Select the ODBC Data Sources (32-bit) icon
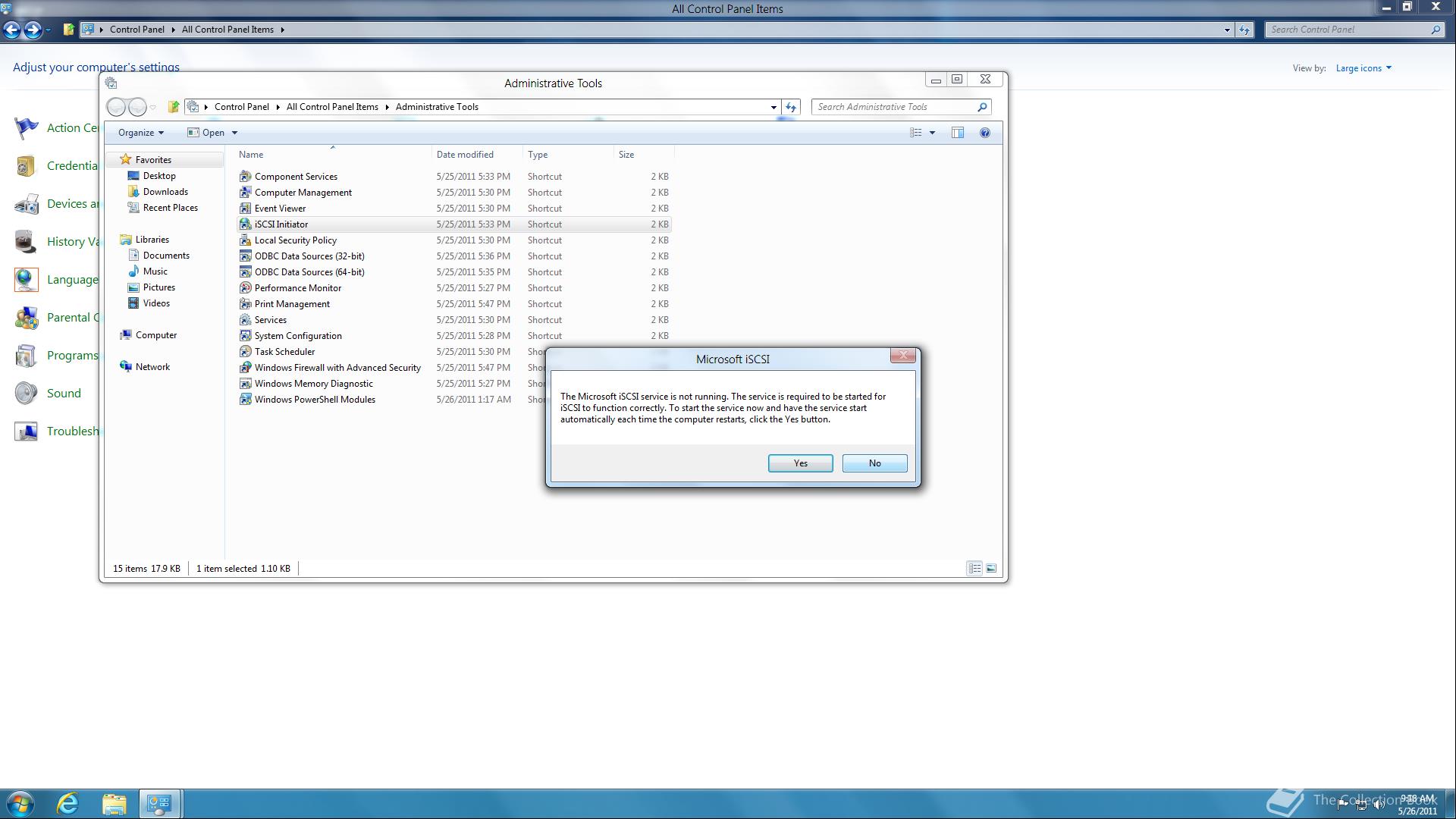 245,256
